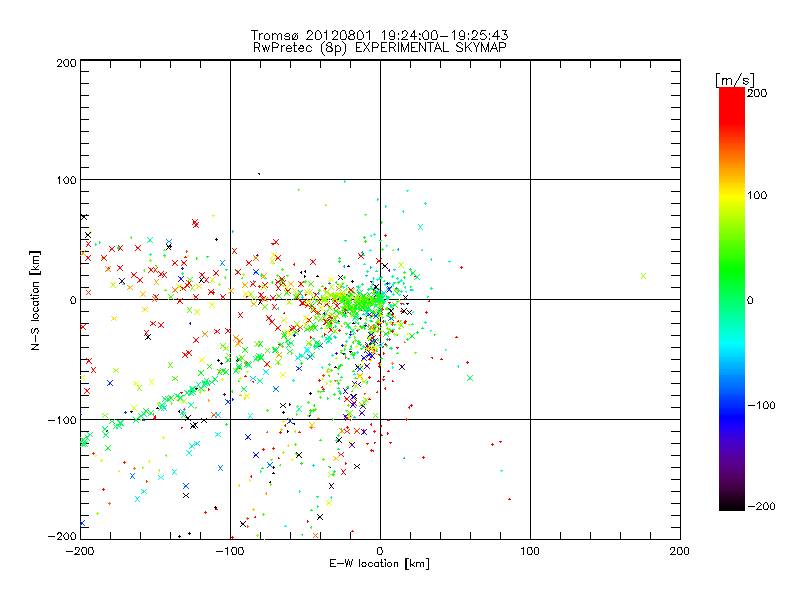Click the x-axis tick label '200'
Viewport: 800px width, 600px height.
pyautogui.click(x=680, y=551)
